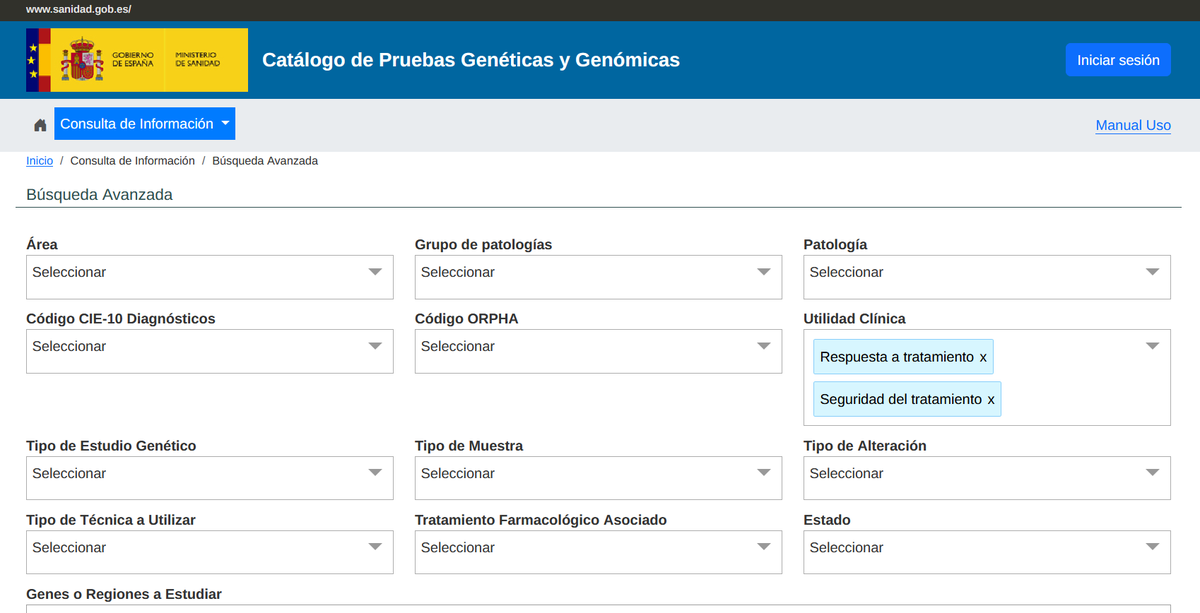The image size is (1200, 613).
Task: Open the Consulta de Información menu
Action: coord(145,124)
